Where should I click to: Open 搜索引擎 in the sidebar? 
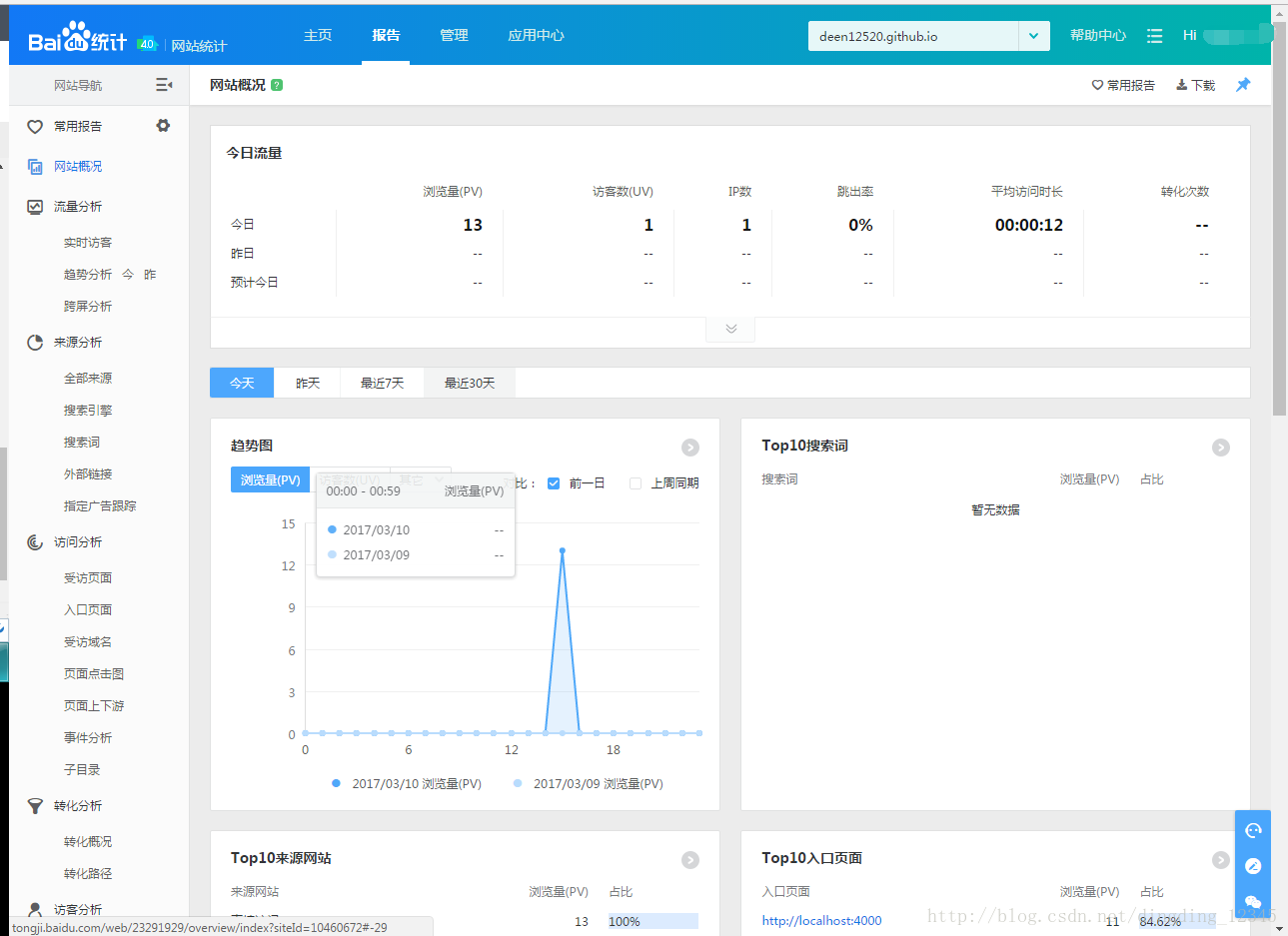click(x=88, y=411)
